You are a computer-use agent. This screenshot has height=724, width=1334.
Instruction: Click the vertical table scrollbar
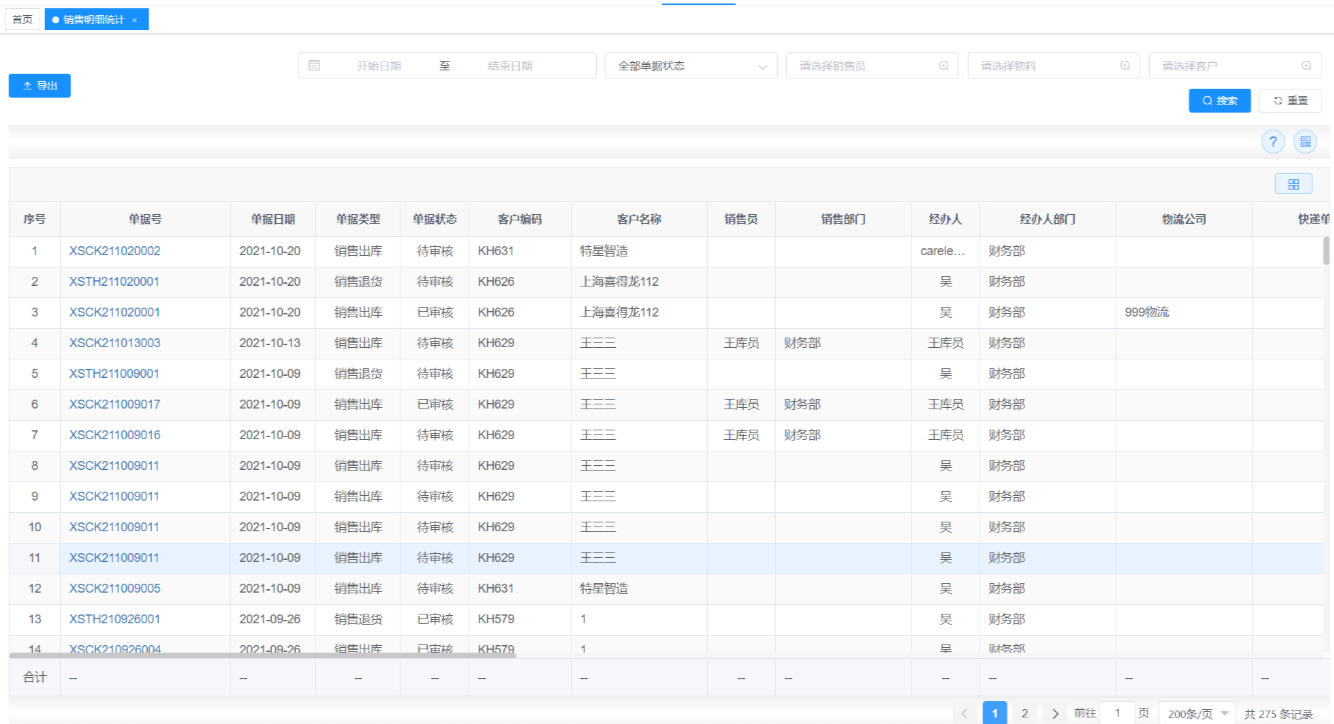pos(1326,250)
